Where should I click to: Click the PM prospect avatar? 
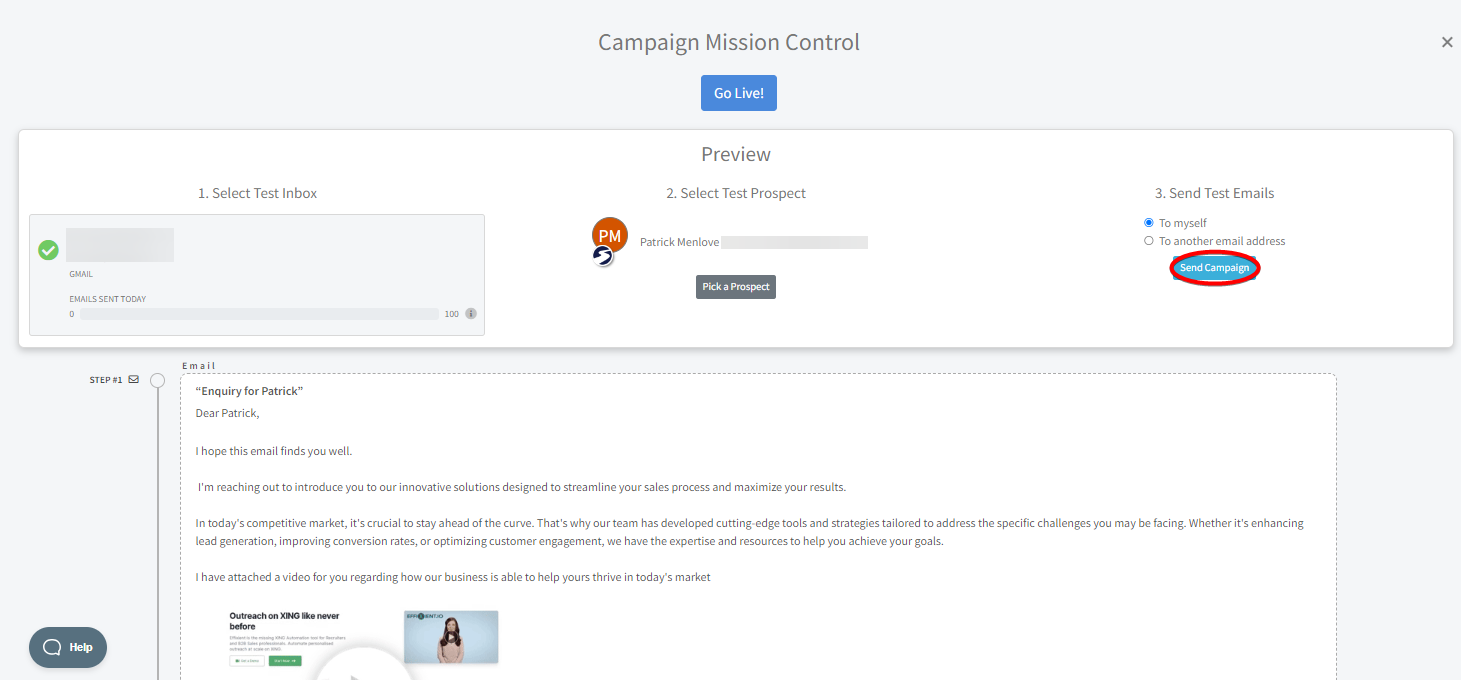610,235
